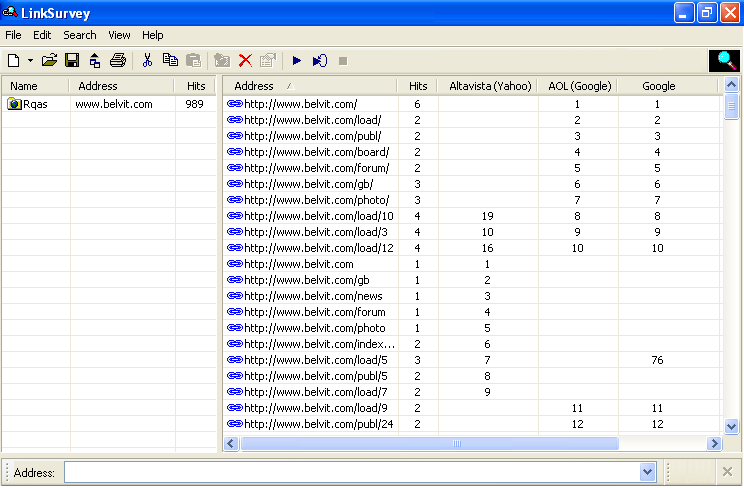Screen dimensions: 744x488
Task: Select the http://www.belvit.com/load/3 row
Action: point(472,232)
